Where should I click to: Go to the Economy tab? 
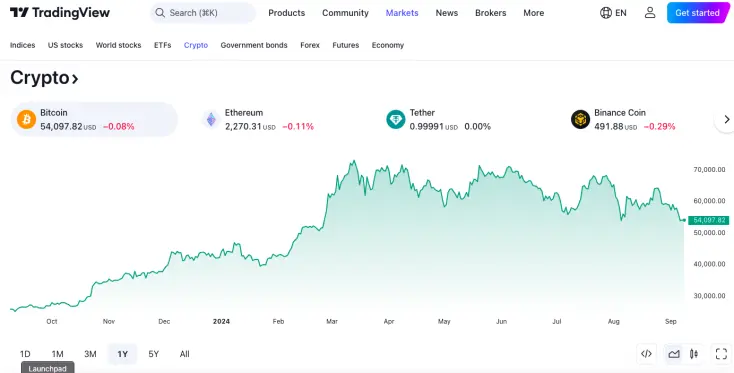point(388,45)
